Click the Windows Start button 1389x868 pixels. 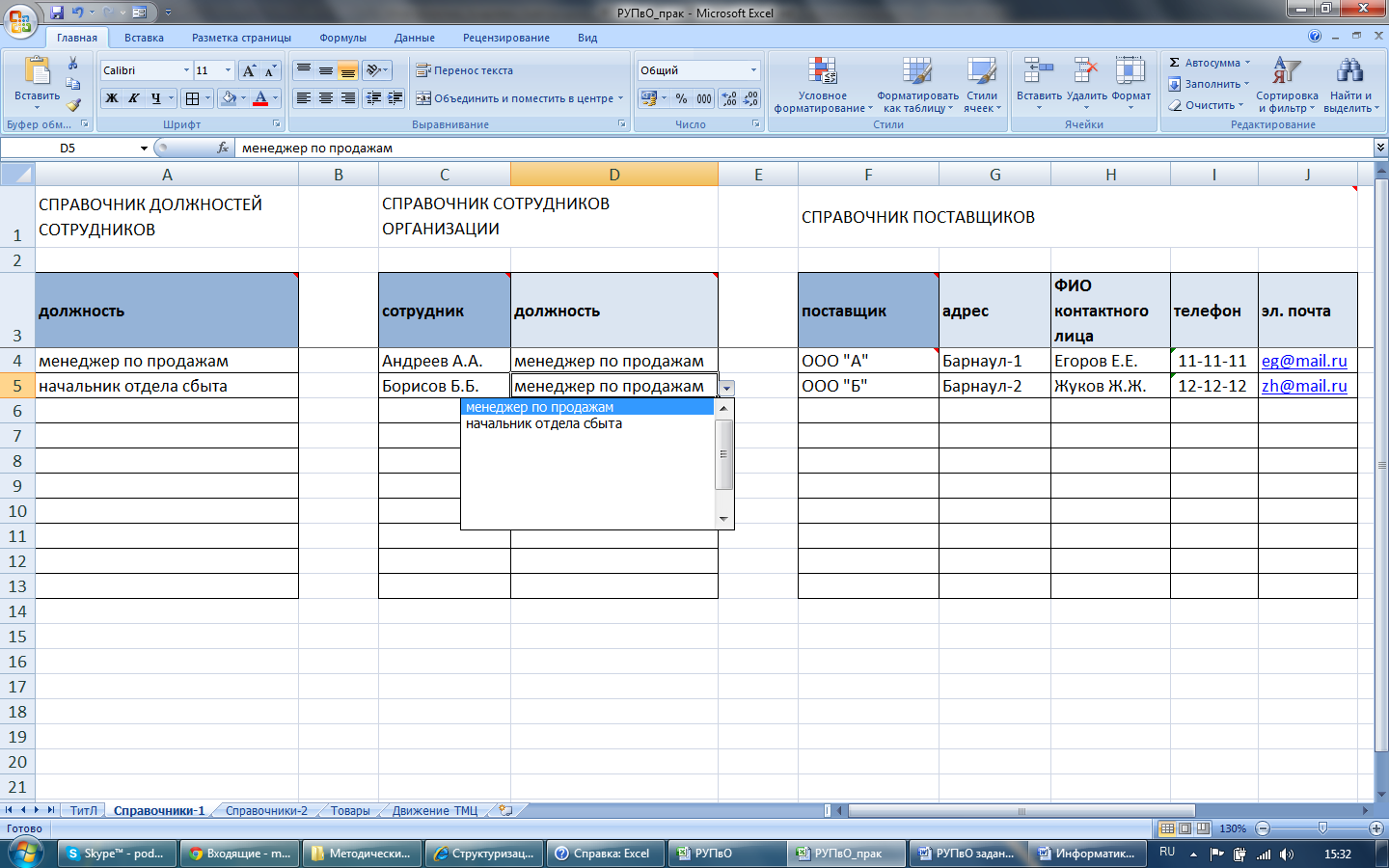click(25, 853)
